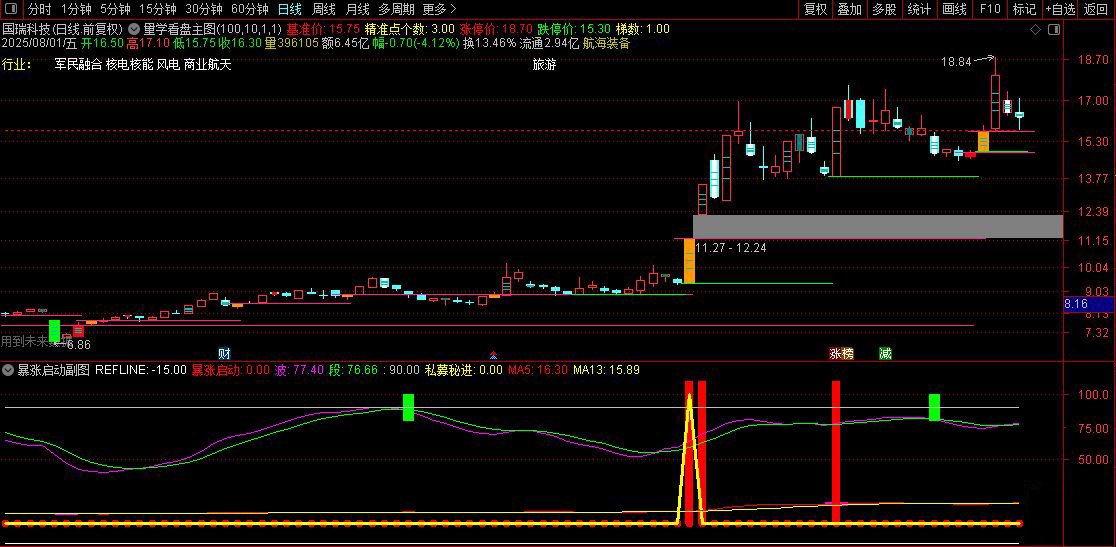Open the 统计 statistics button
The height and width of the screenshot is (547, 1116).
point(920,9)
